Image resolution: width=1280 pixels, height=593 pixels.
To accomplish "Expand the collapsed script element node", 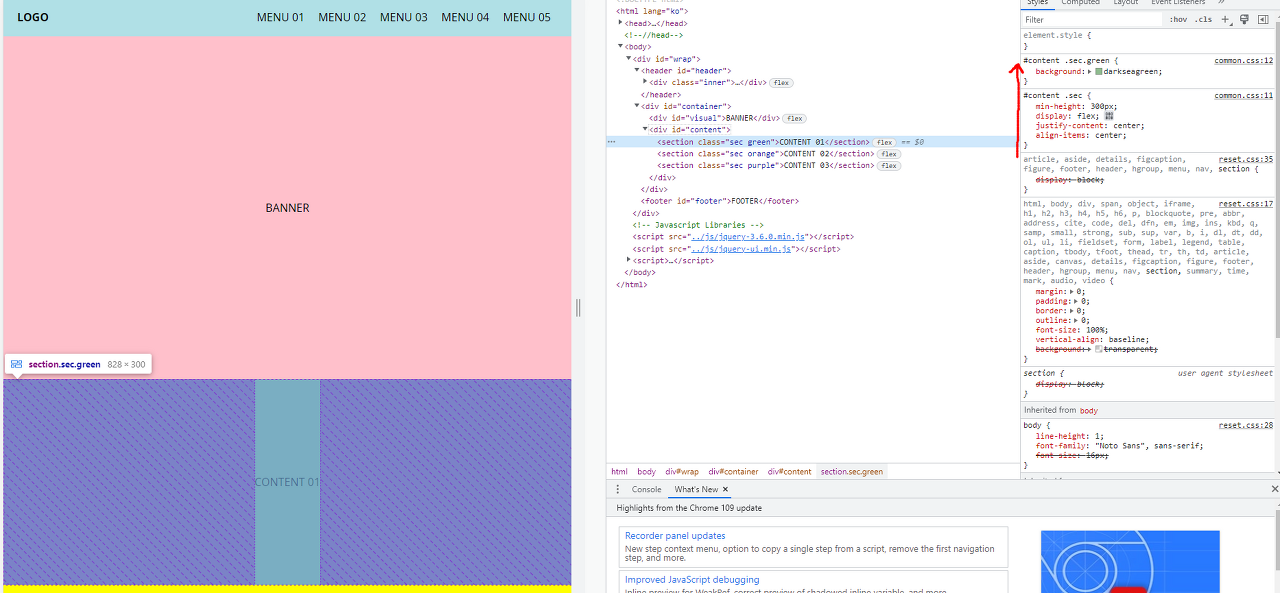I will [x=629, y=260].
